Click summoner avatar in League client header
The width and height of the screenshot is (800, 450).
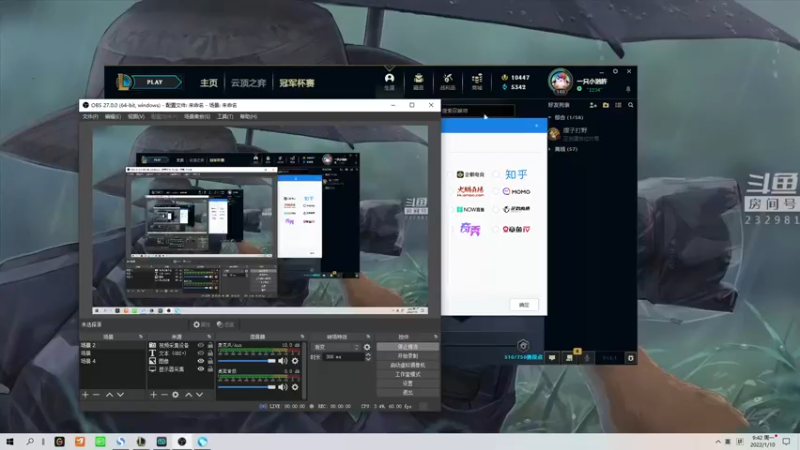(x=560, y=81)
